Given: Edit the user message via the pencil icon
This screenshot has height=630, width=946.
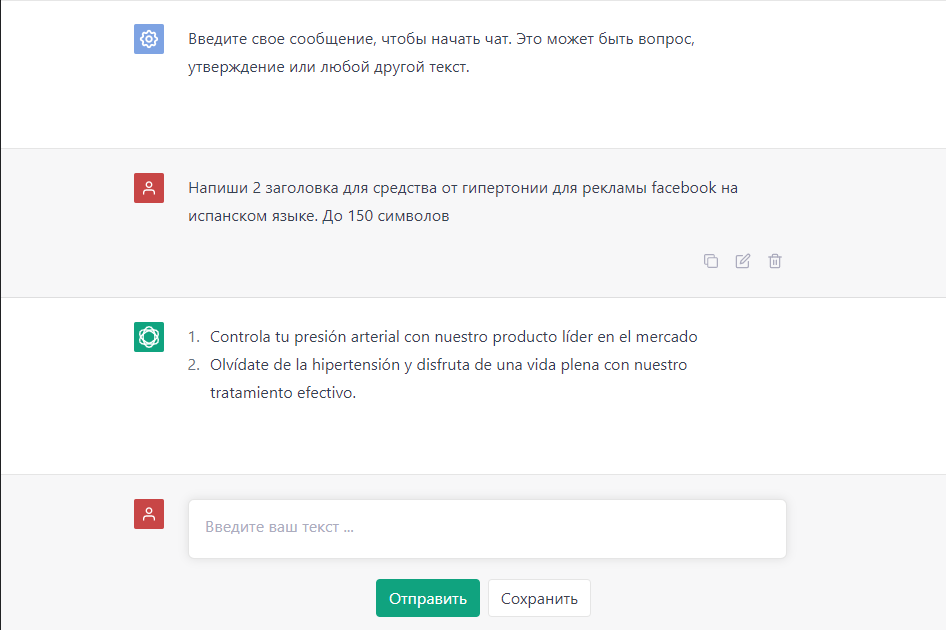Looking at the screenshot, I should pos(743,261).
